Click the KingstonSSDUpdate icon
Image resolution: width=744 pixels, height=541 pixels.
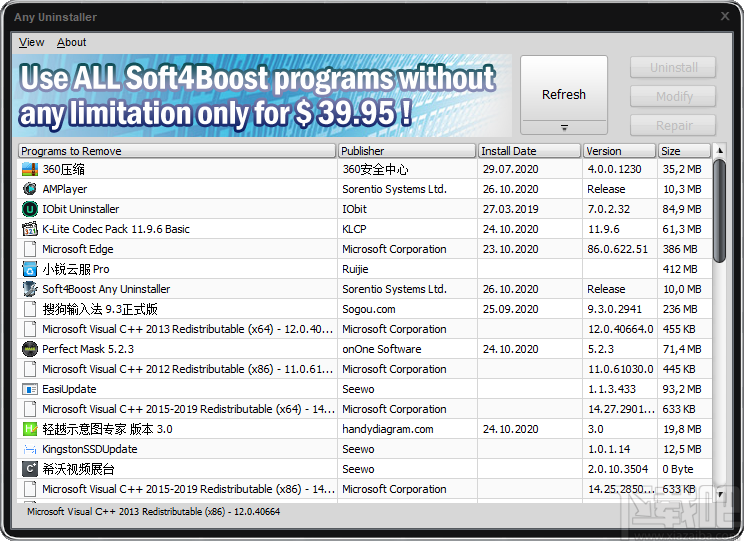[x=30, y=449]
